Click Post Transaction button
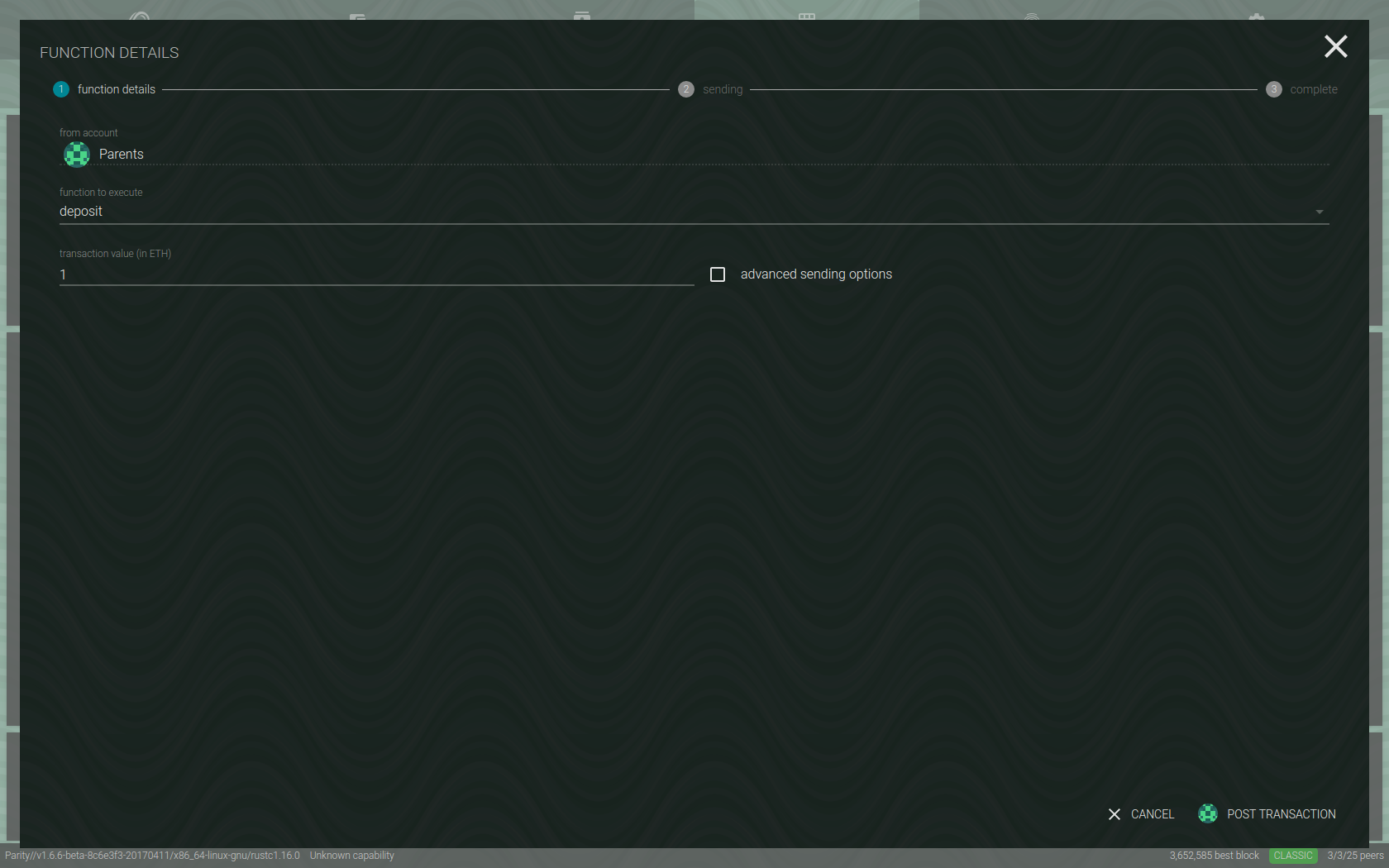 (1267, 814)
